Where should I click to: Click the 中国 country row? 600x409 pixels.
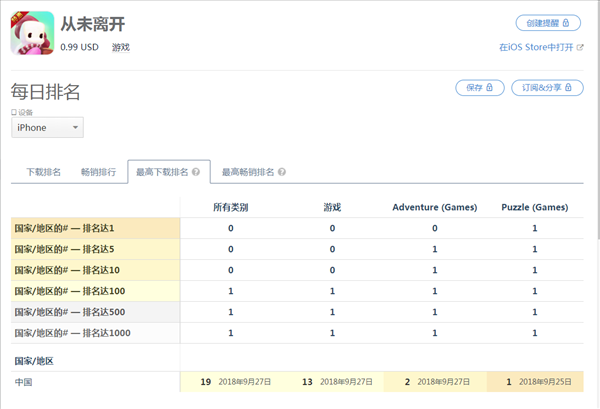tap(24, 382)
